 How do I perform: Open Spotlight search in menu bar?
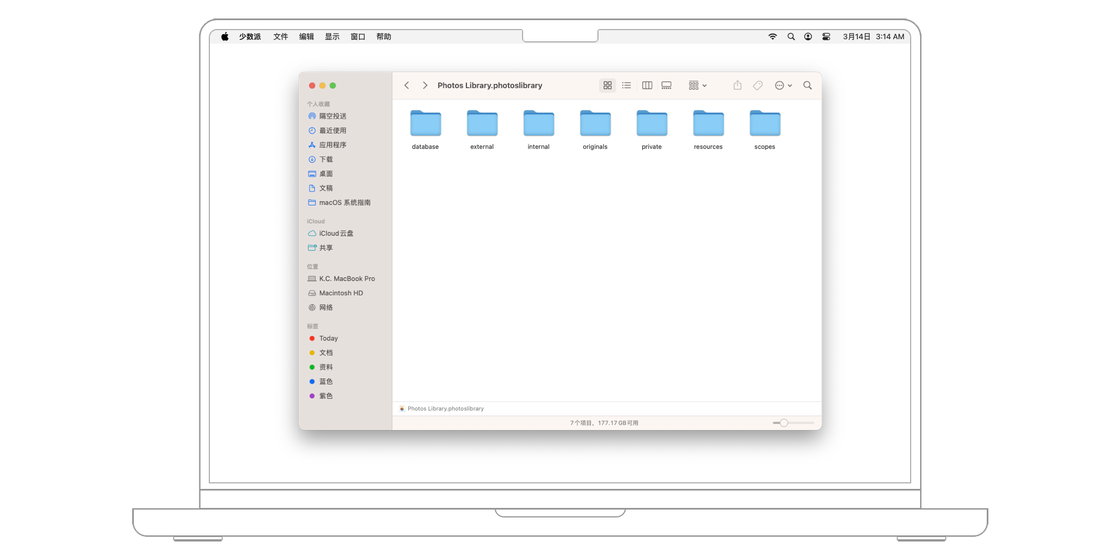pos(791,36)
